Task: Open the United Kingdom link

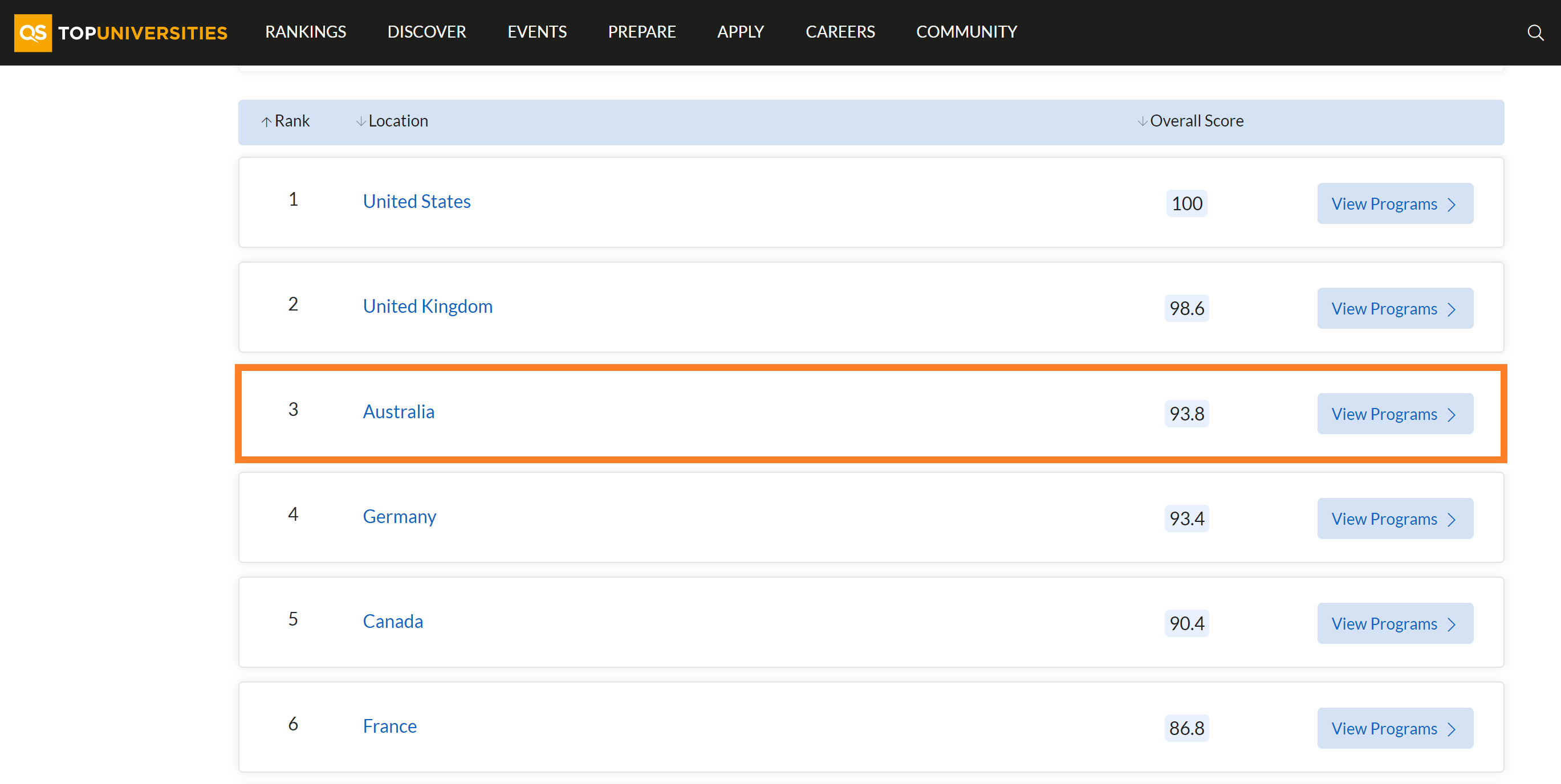Action: (427, 307)
